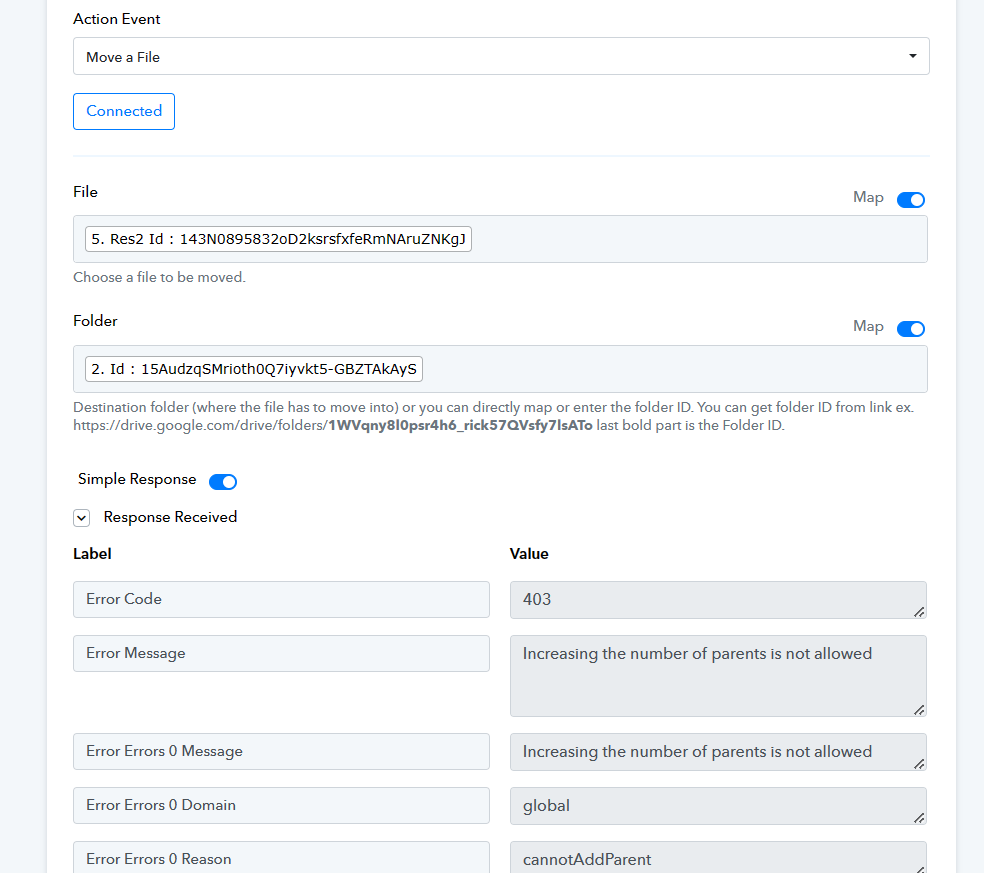
Task: Click the Error Code label field
Action: point(281,599)
